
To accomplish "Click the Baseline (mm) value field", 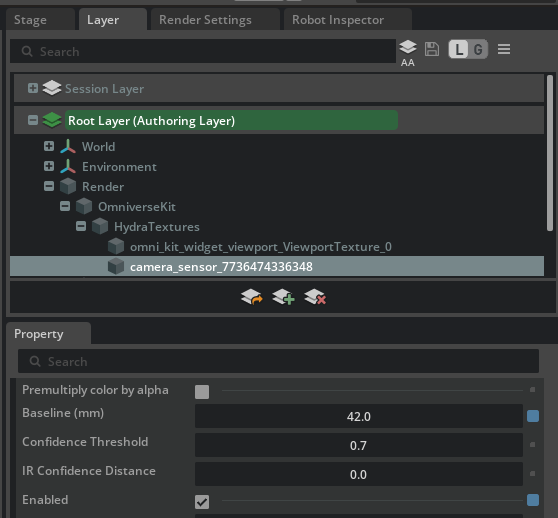I will click(x=359, y=416).
